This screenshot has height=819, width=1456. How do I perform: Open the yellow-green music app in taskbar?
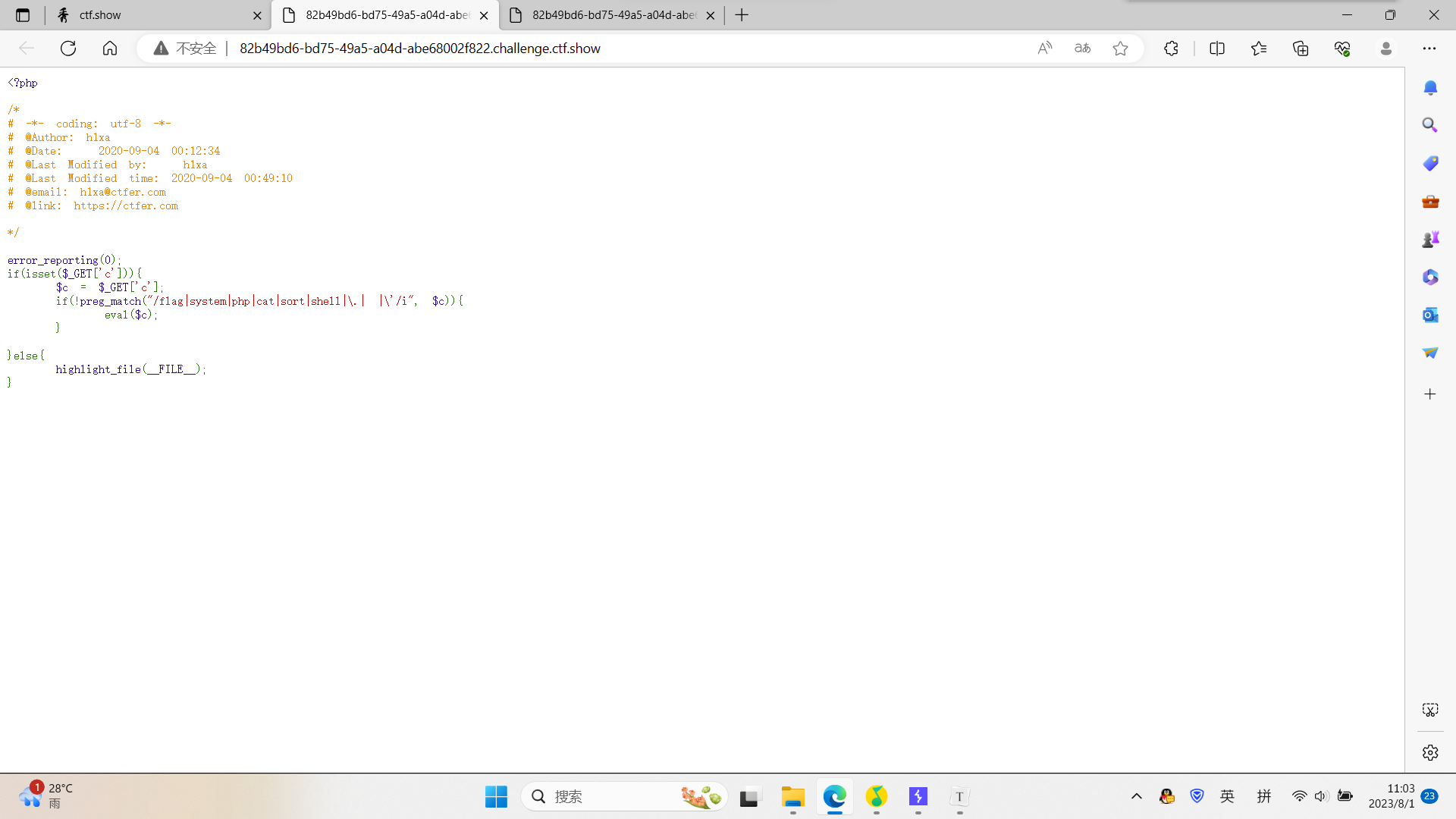[x=877, y=797]
